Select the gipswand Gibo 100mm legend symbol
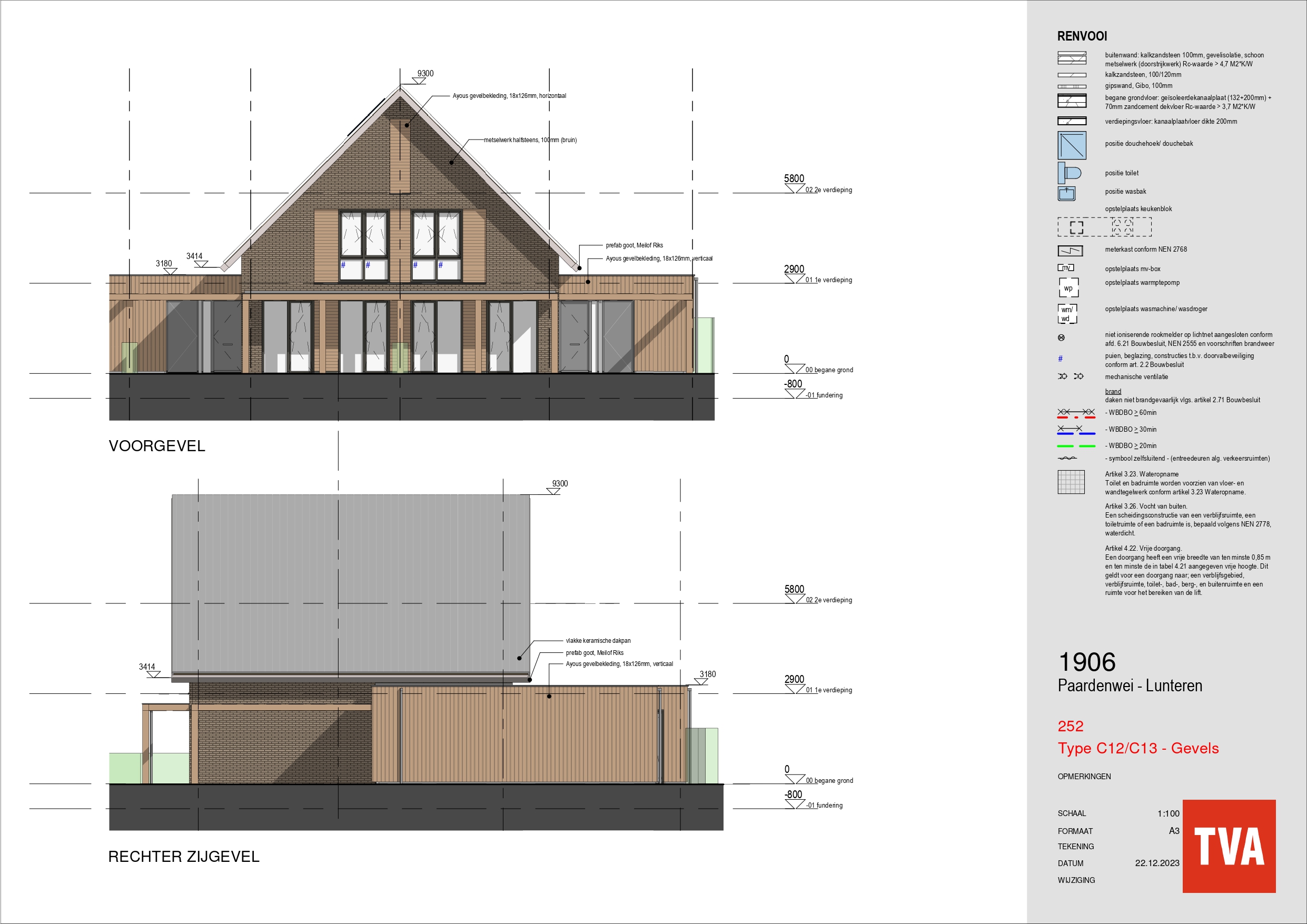 (1071, 86)
